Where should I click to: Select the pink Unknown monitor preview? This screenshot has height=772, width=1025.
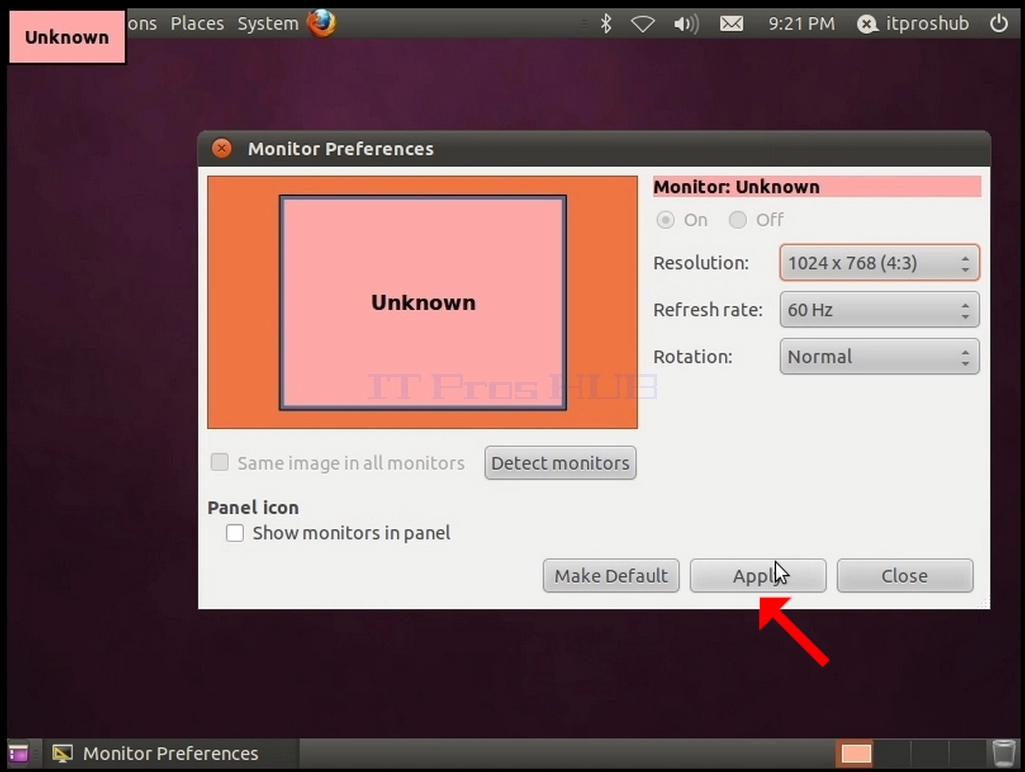click(423, 303)
